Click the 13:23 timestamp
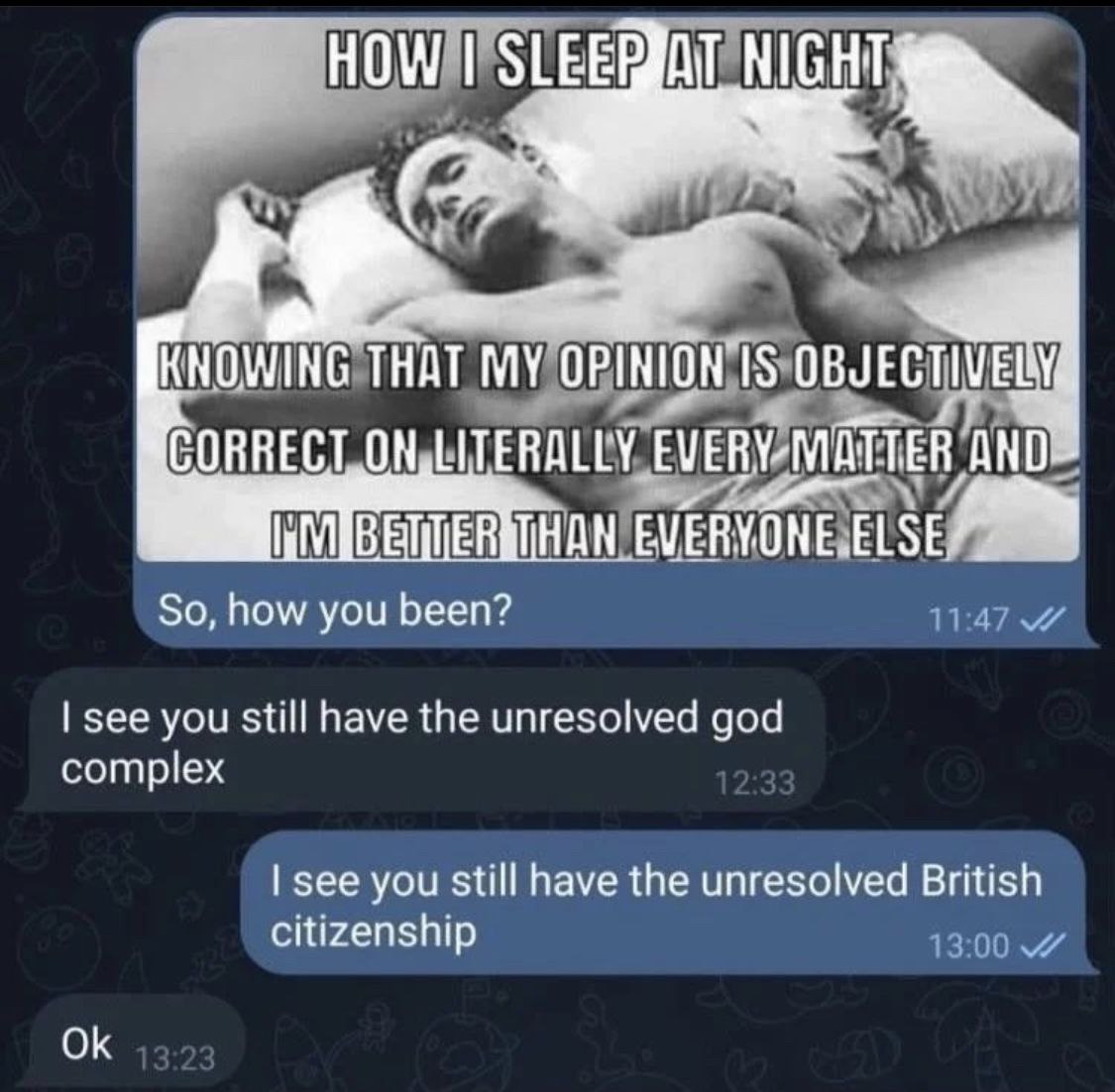Viewport: 1115px width, 1092px height. pos(174,1060)
